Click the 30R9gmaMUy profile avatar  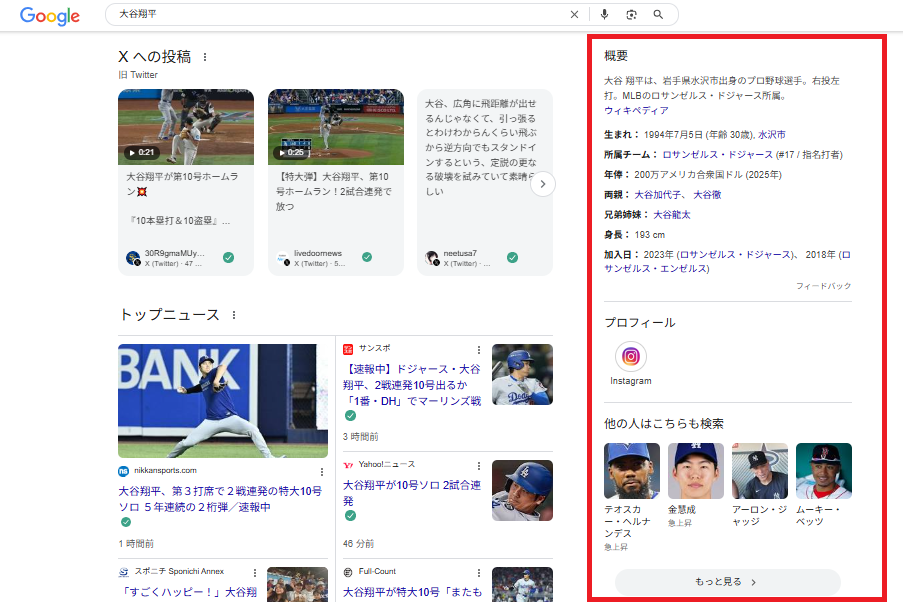133,258
